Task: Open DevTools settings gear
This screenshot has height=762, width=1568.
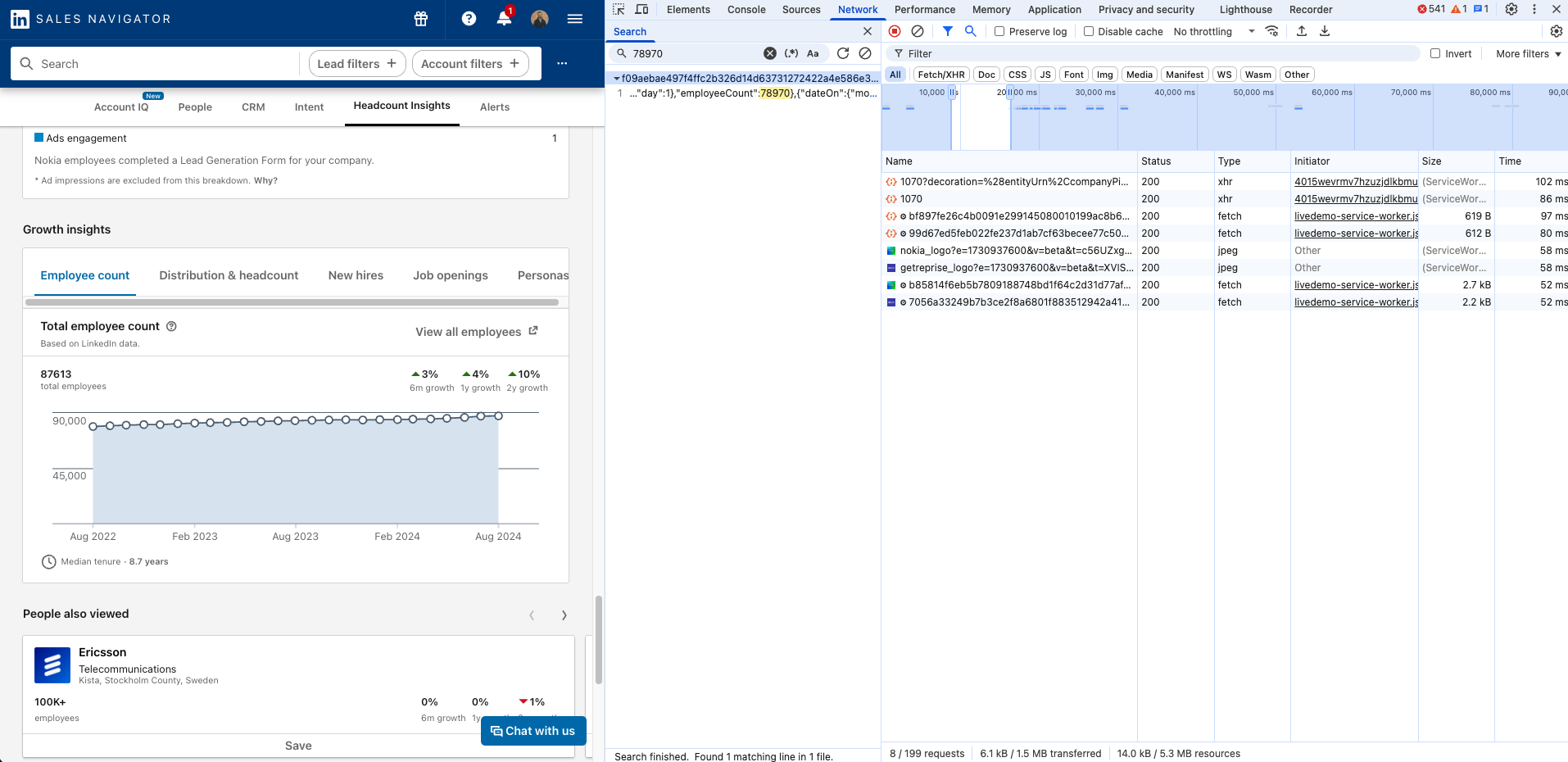Action: pos(1511,9)
